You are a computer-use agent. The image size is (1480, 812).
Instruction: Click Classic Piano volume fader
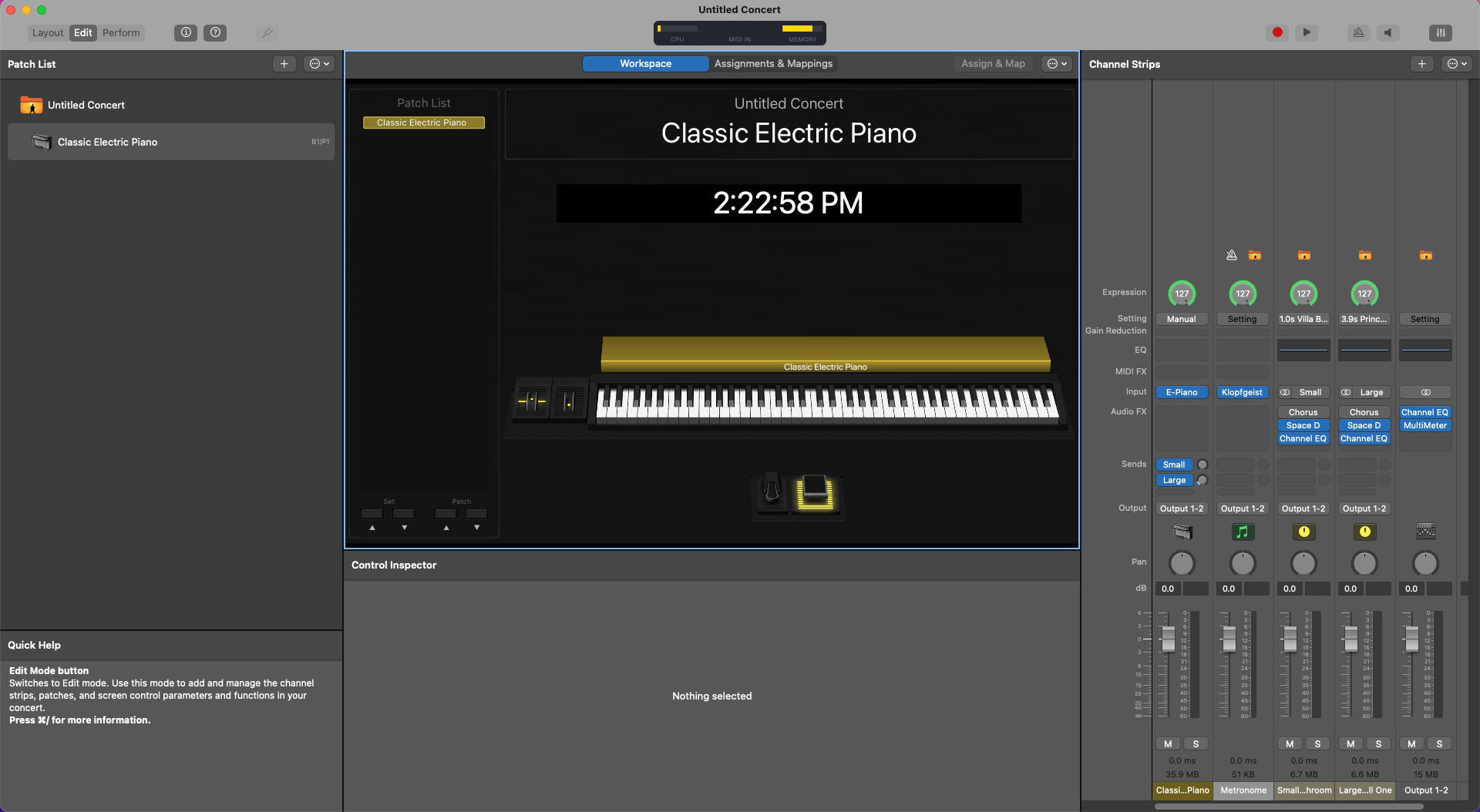point(1168,638)
